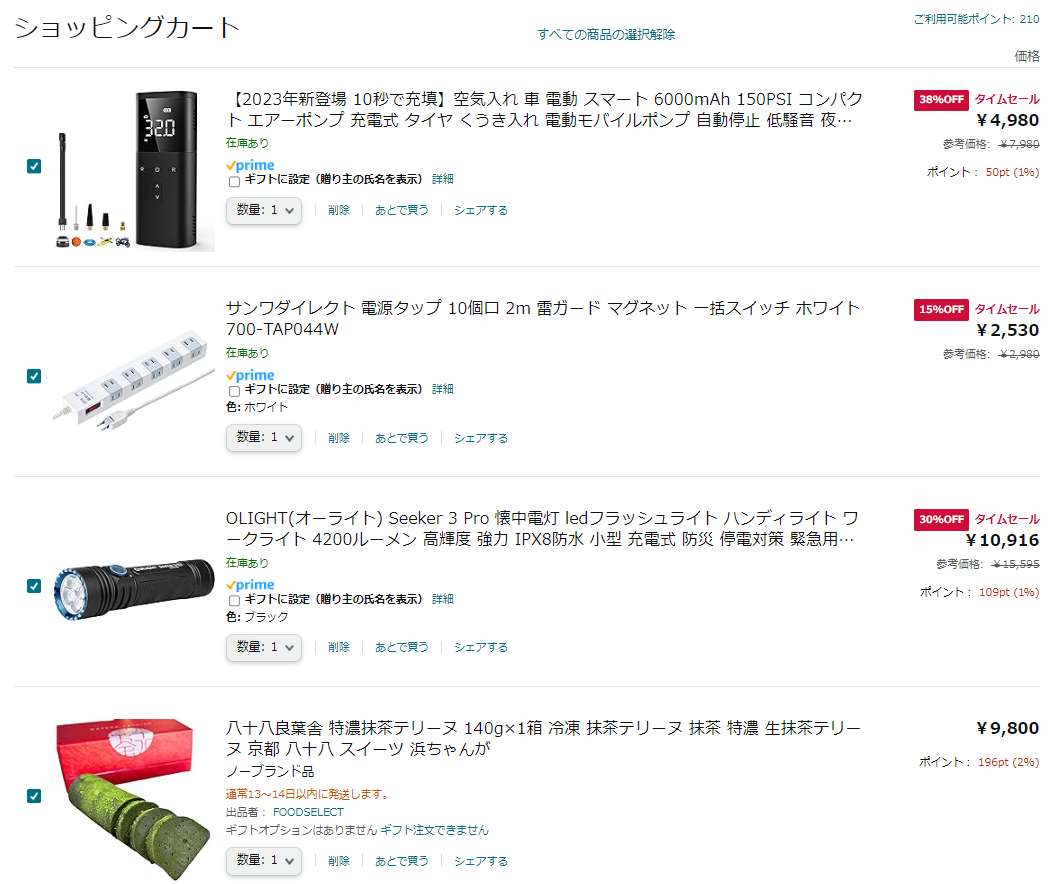Toggle the matcha terrine selection checkbox
The width and height of the screenshot is (1058, 884).
[34, 796]
